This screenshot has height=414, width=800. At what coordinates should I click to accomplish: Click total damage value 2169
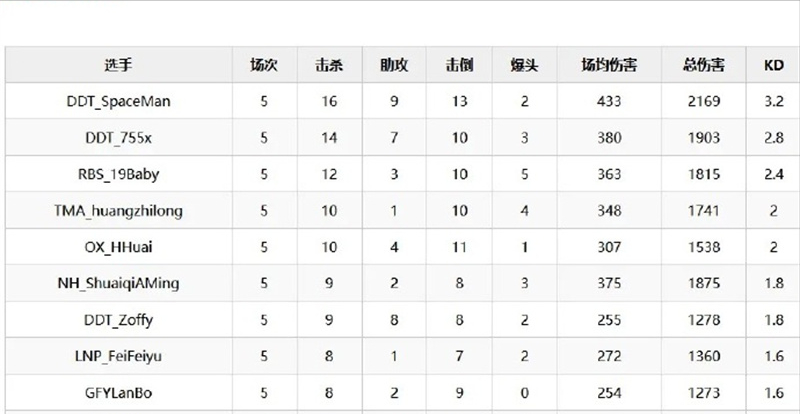[704, 101]
